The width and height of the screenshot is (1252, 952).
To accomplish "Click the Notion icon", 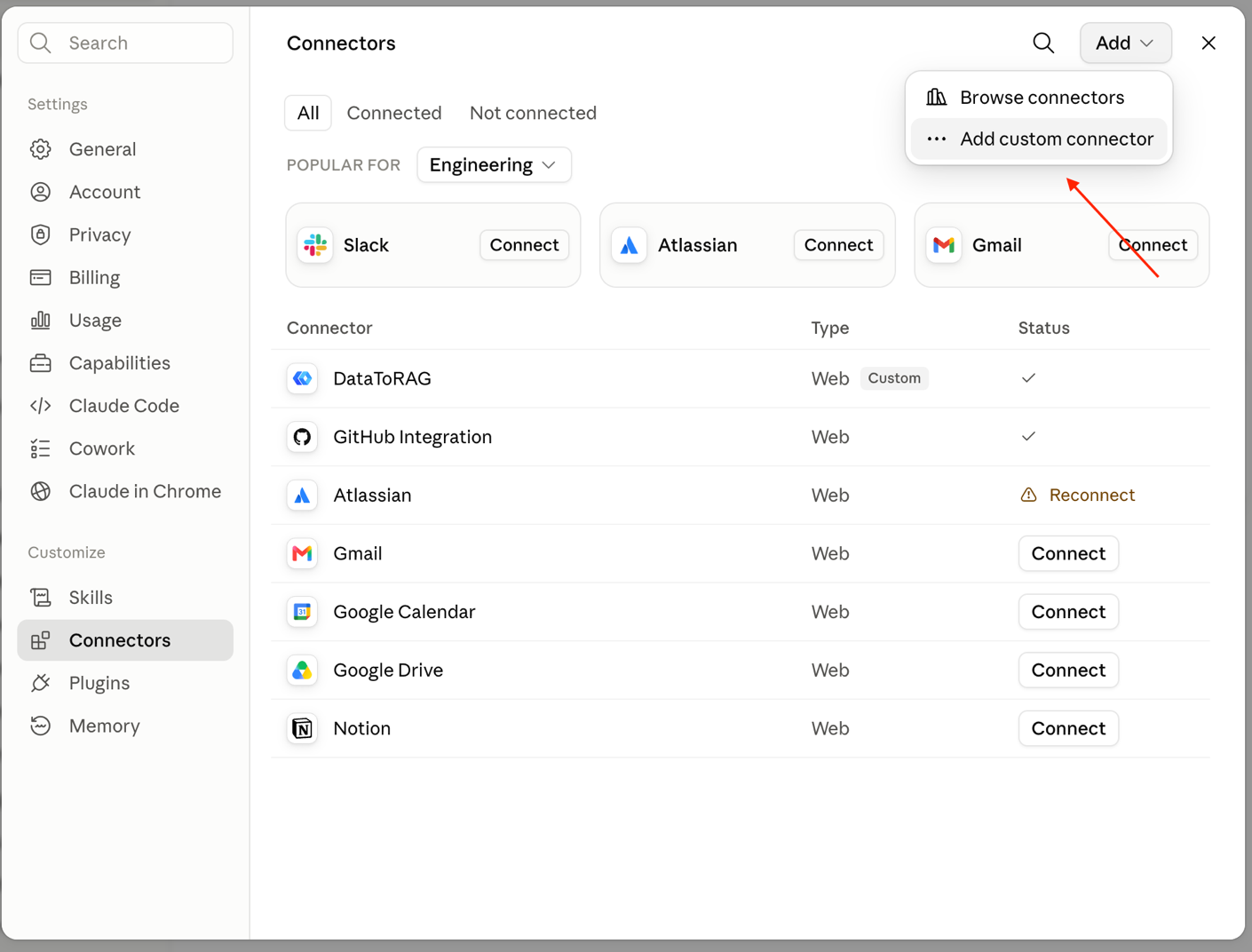I will 302,728.
